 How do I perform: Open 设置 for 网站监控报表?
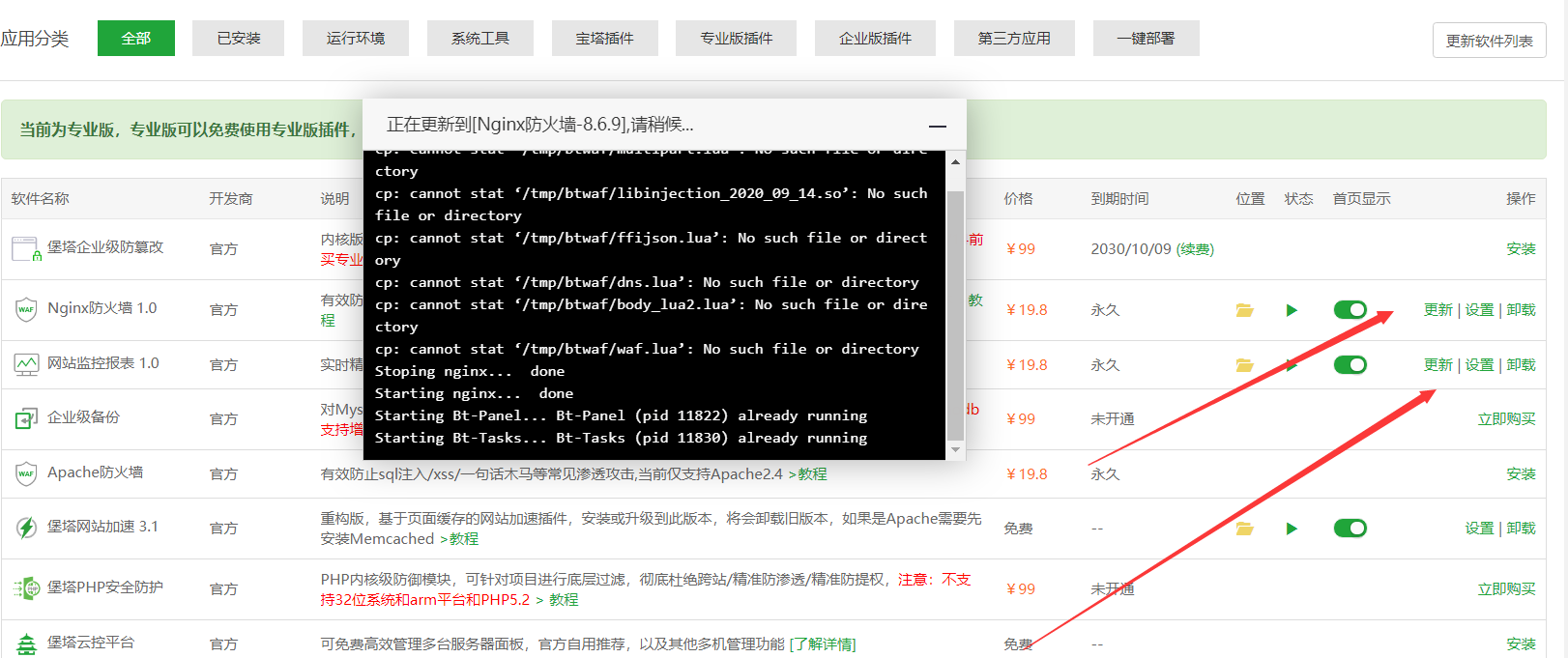[1479, 365]
